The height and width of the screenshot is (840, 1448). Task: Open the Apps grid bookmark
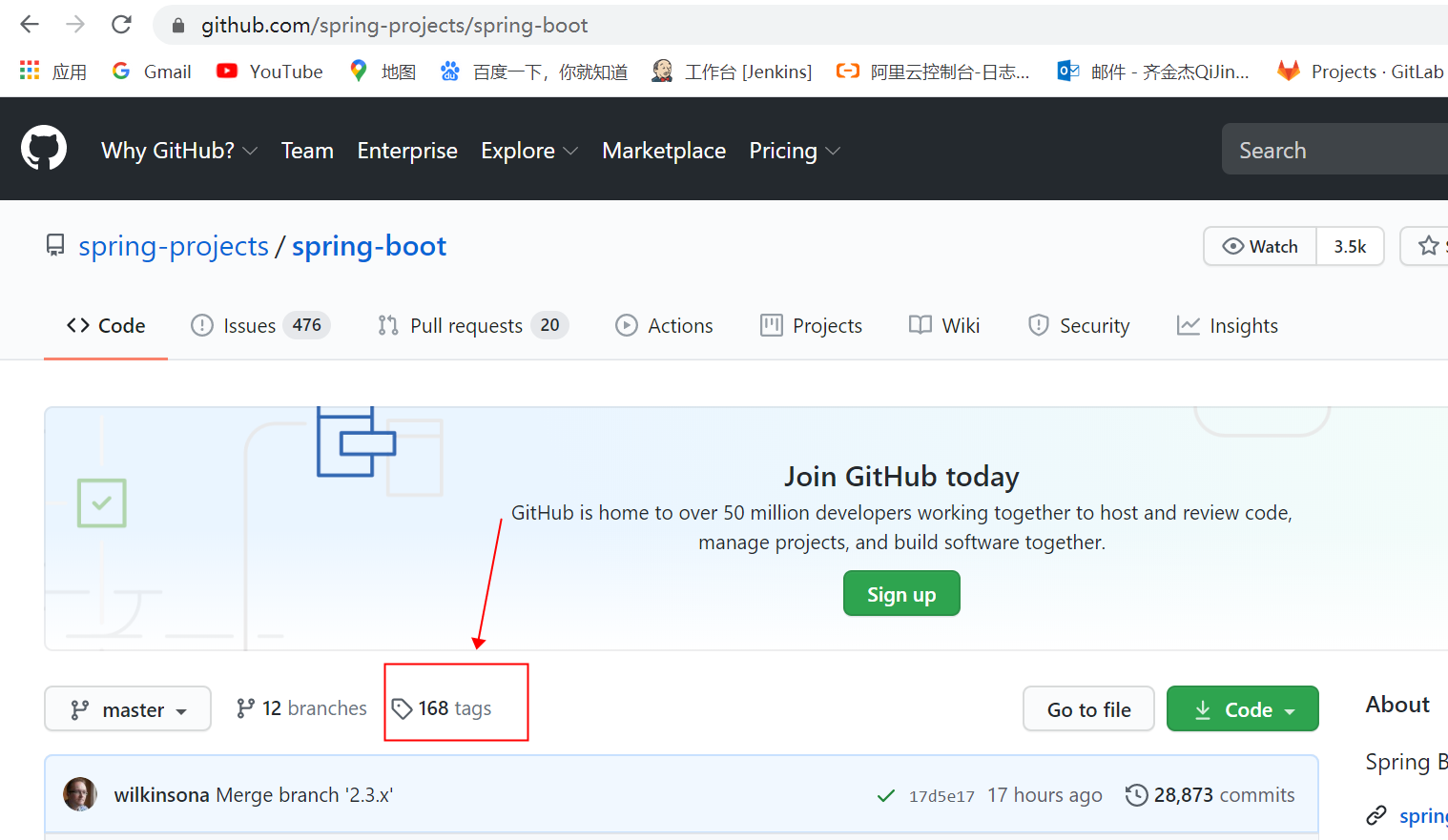[x=52, y=72]
